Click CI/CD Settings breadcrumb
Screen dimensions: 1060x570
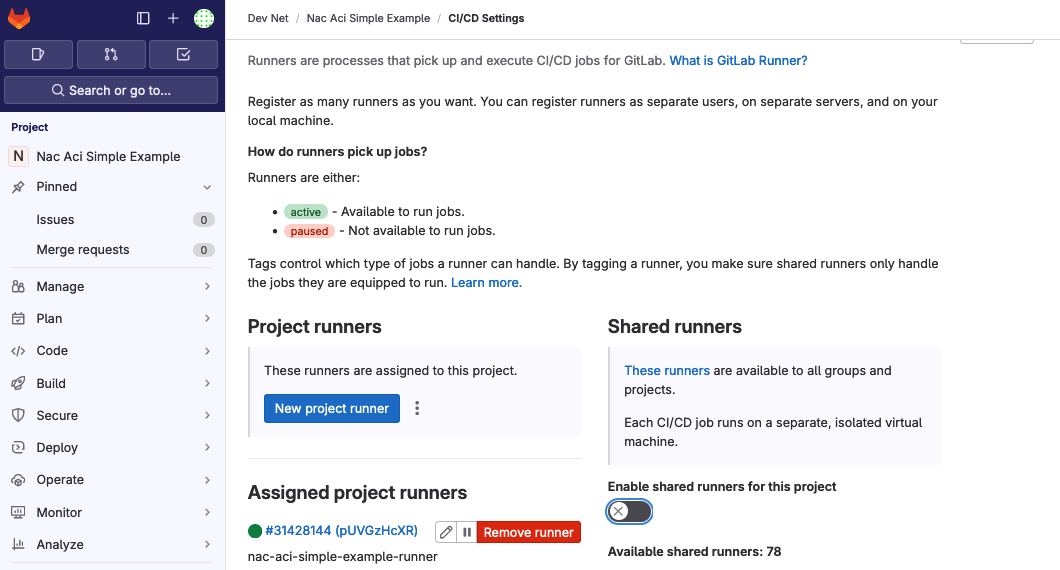486,18
